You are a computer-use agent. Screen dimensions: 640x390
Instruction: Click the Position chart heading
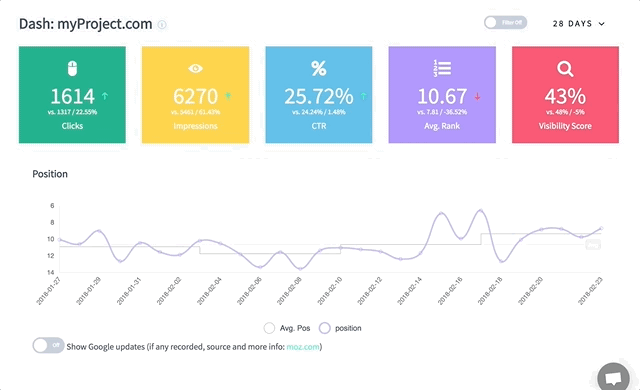(x=50, y=174)
